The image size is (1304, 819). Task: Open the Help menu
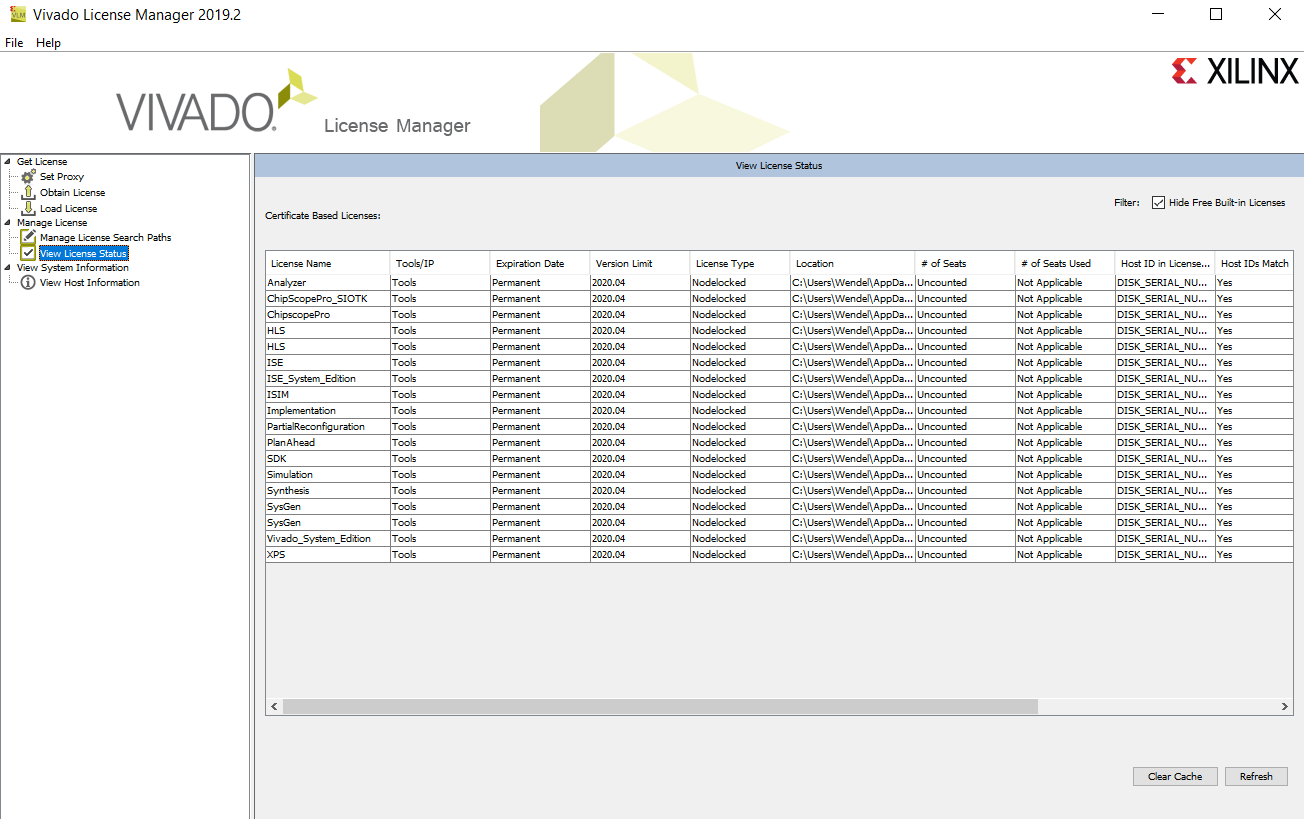[48, 43]
